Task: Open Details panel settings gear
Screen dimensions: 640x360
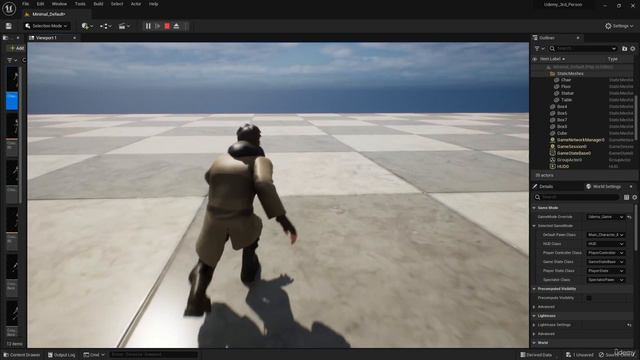Action: click(x=635, y=197)
